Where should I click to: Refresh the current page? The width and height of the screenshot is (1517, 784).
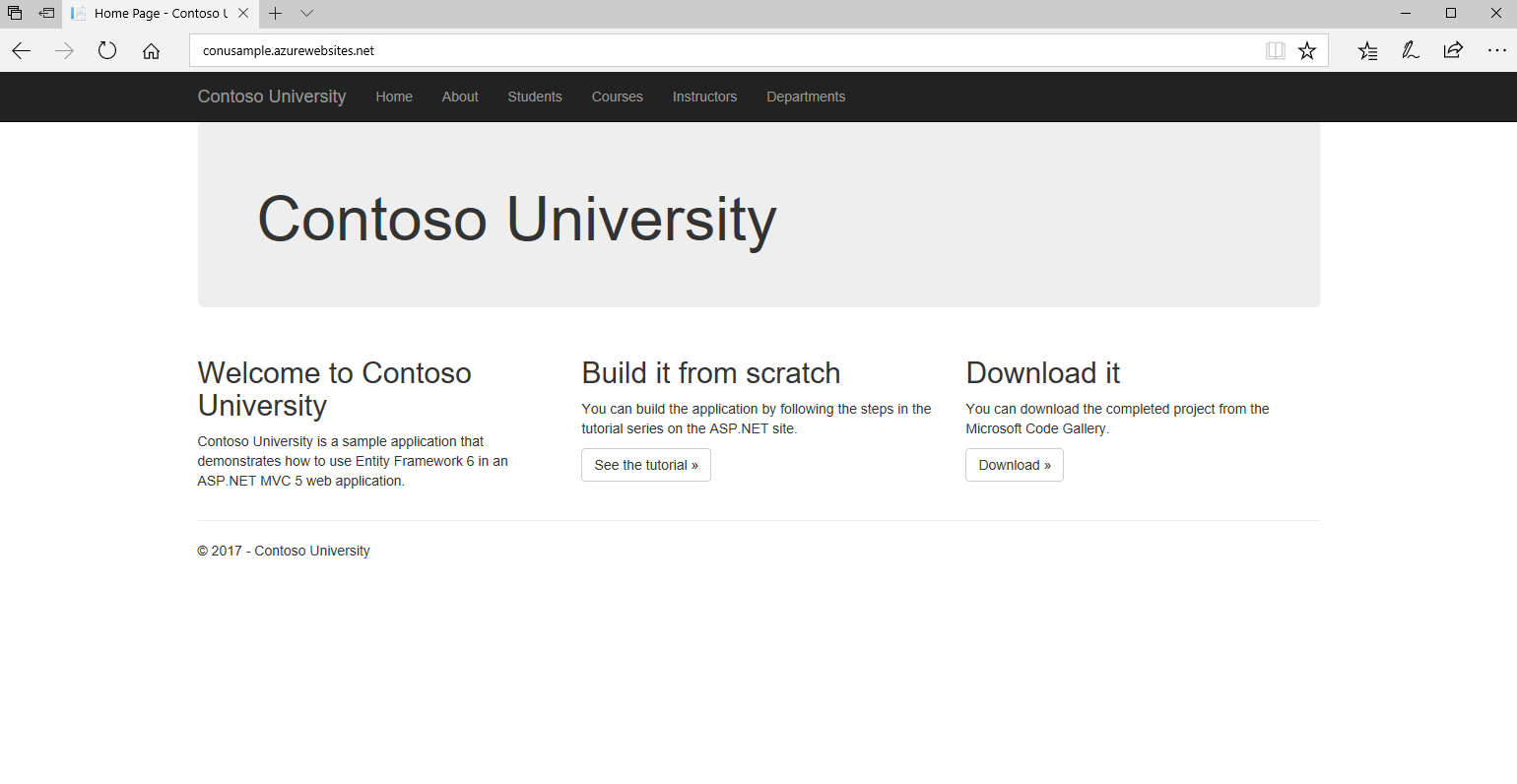tap(106, 50)
